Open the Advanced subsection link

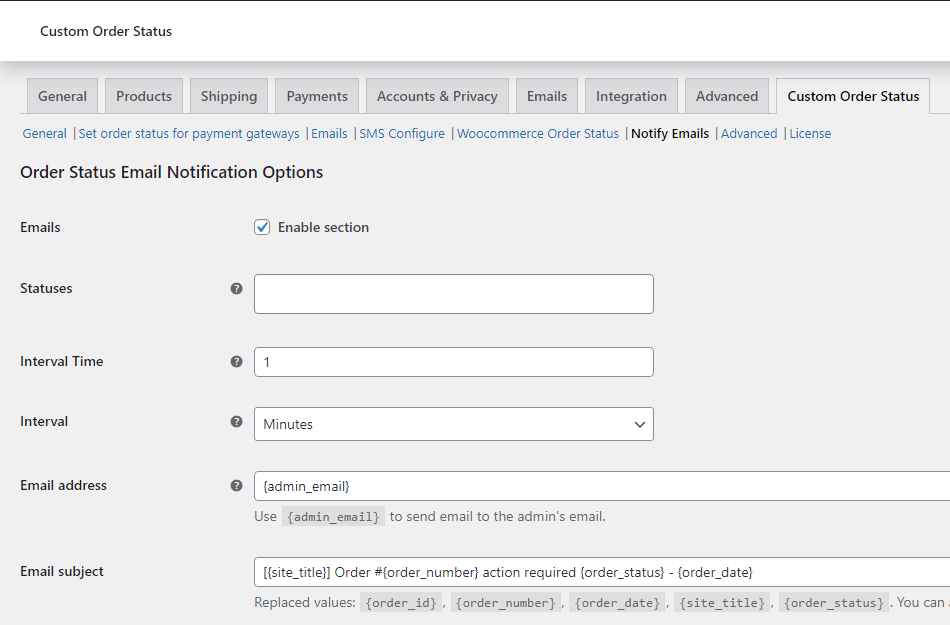749,132
